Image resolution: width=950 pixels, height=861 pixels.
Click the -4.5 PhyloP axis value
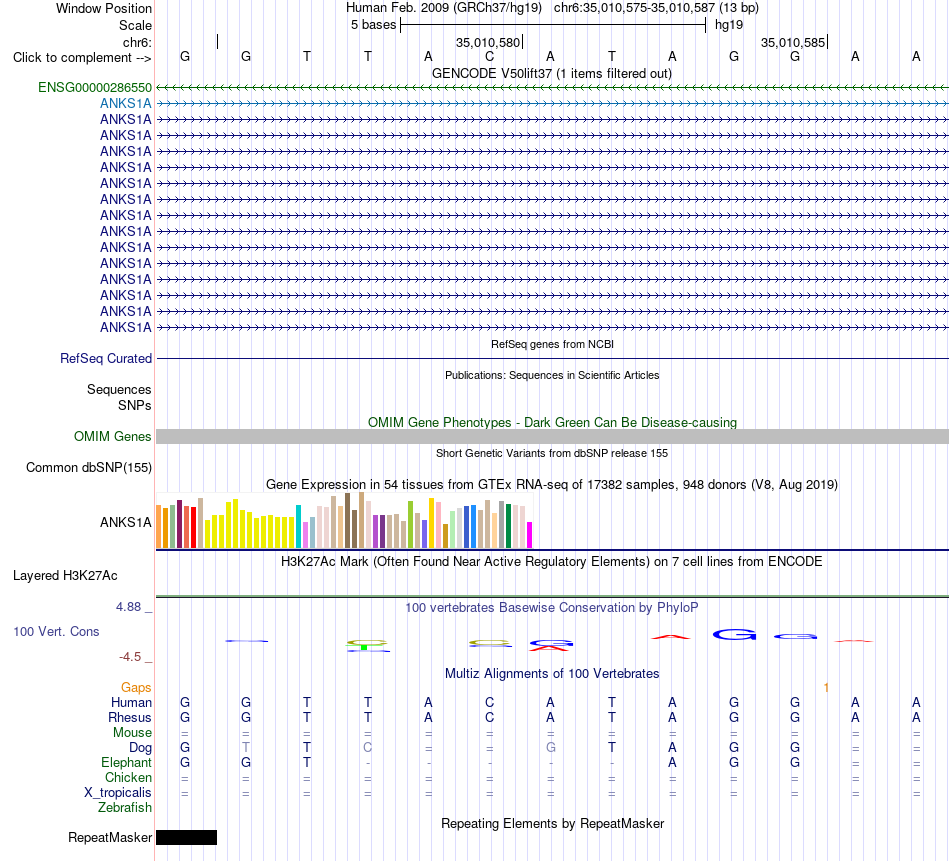(130, 657)
